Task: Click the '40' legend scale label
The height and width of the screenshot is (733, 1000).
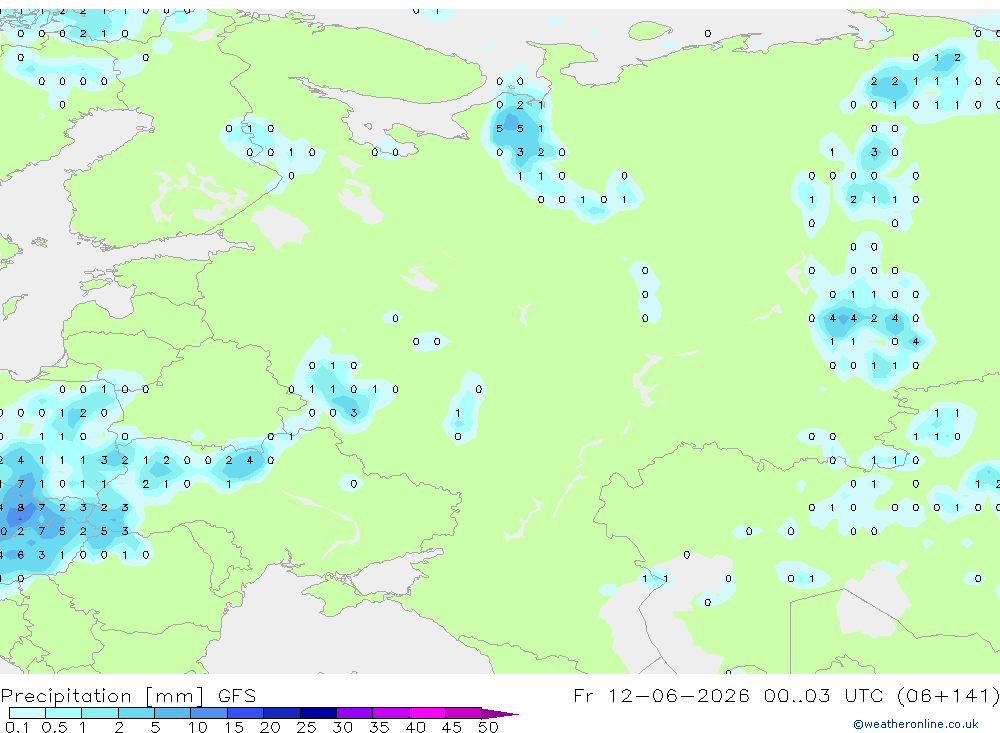Action: (x=415, y=727)
